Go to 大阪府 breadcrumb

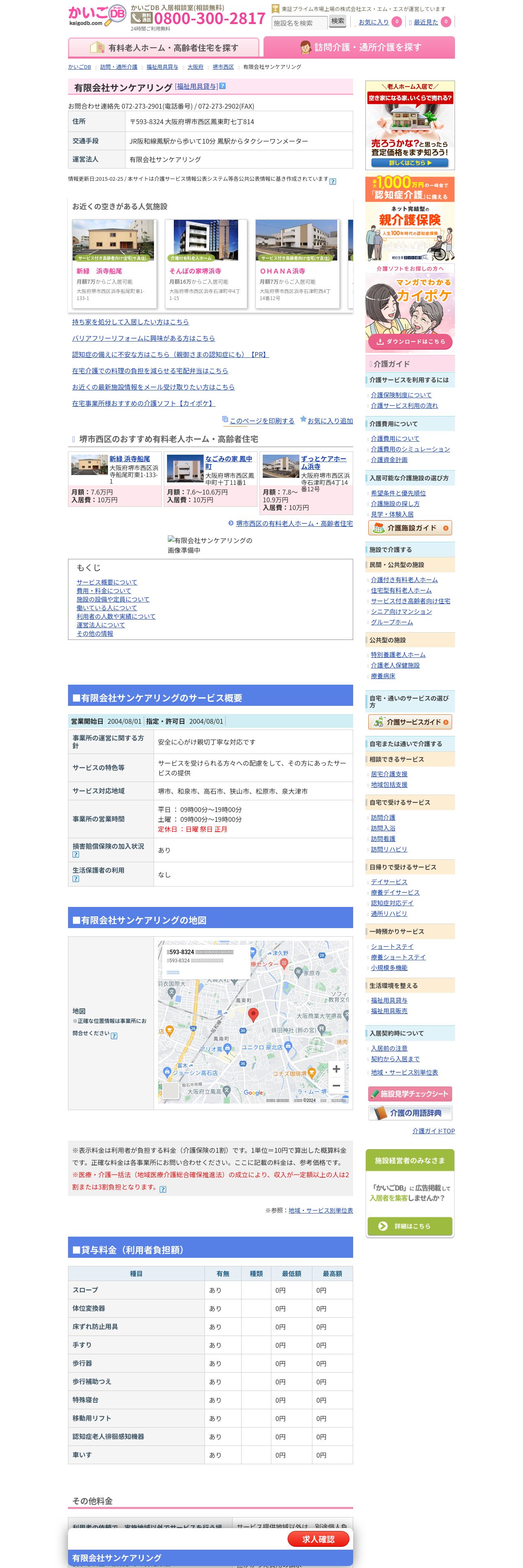pos(196,67)
